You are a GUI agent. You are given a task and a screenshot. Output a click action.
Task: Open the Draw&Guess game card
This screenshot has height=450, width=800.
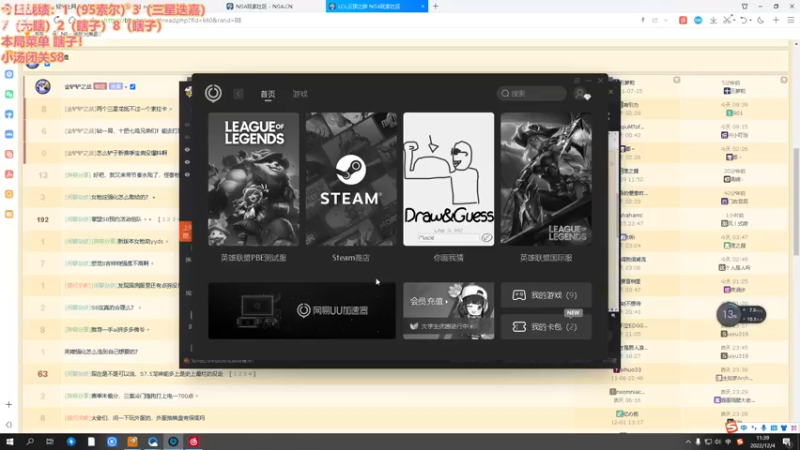click(448, 179)
